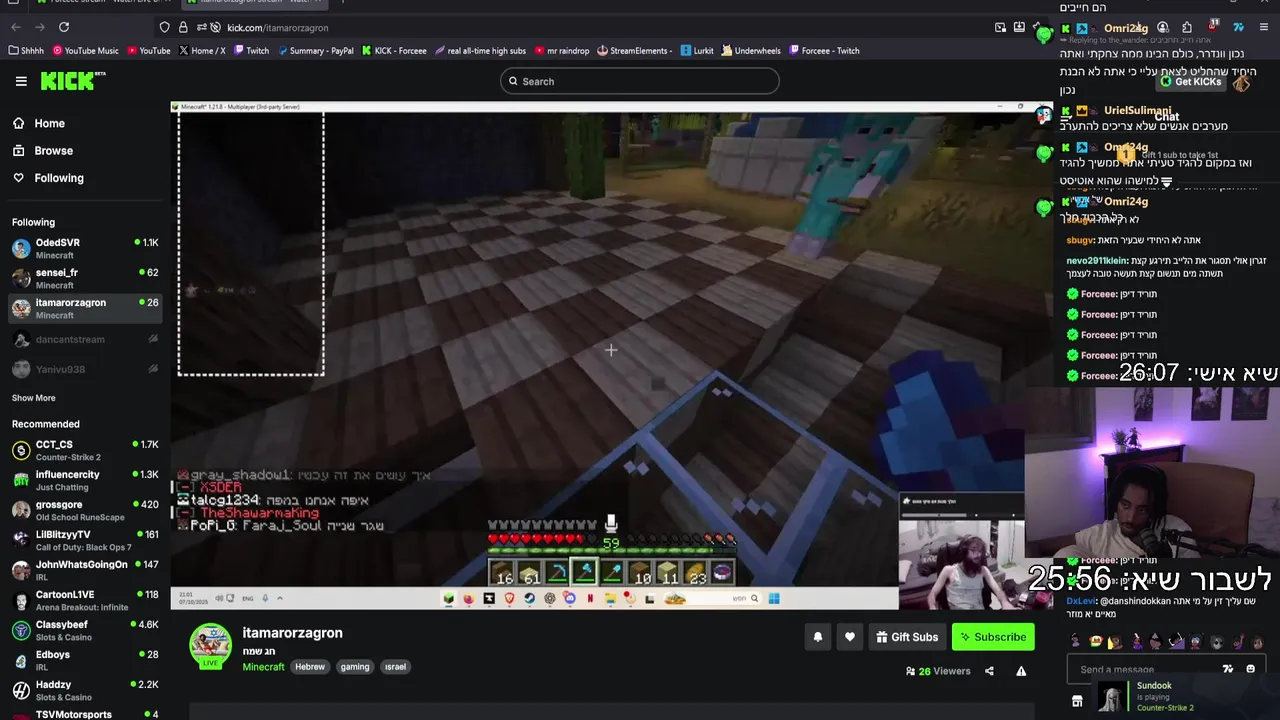Click the gaming tag
This screenshot has height=720, width=1280.
click(355, 667)
